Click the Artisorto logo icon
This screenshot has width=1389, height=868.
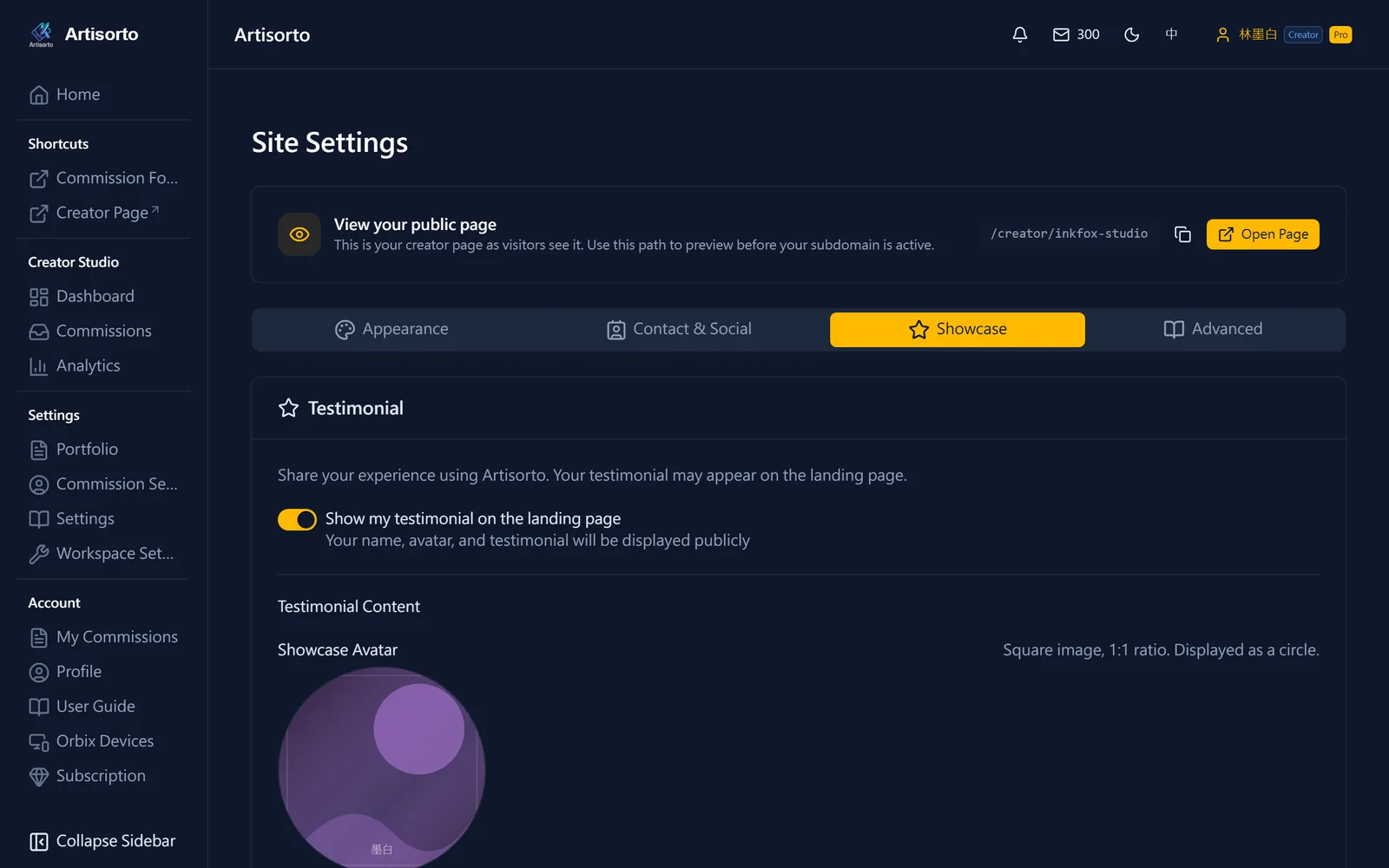(41, 35)
